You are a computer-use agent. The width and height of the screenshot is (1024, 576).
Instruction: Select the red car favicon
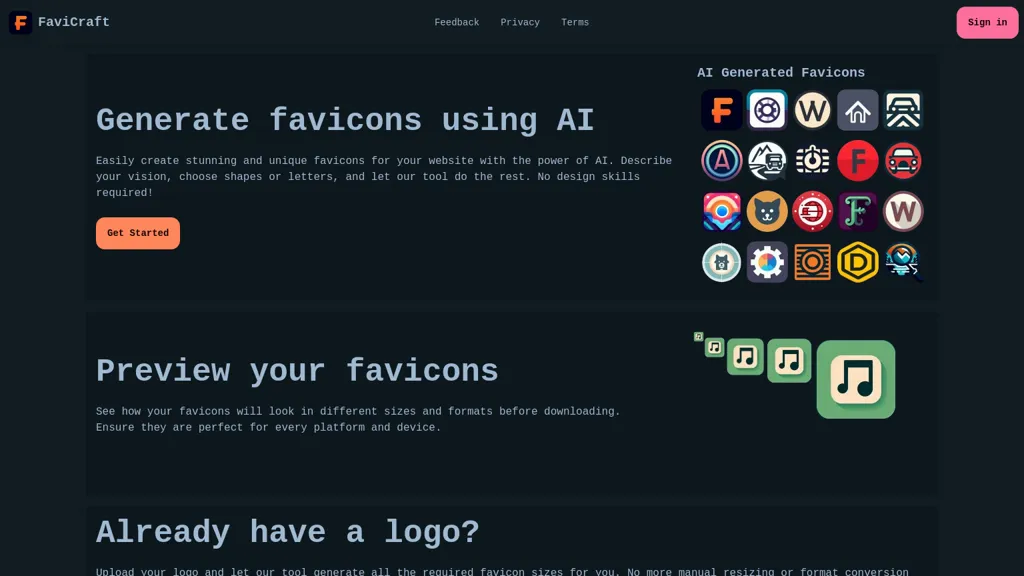point(903,160)
